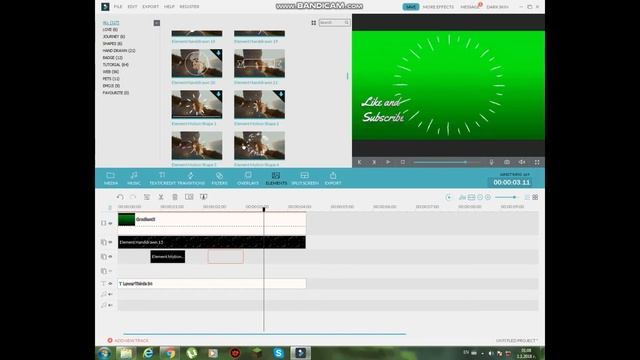
Task: Take a snapshot with camera icon
Action: pyautogui.click(x=507, y=162)
